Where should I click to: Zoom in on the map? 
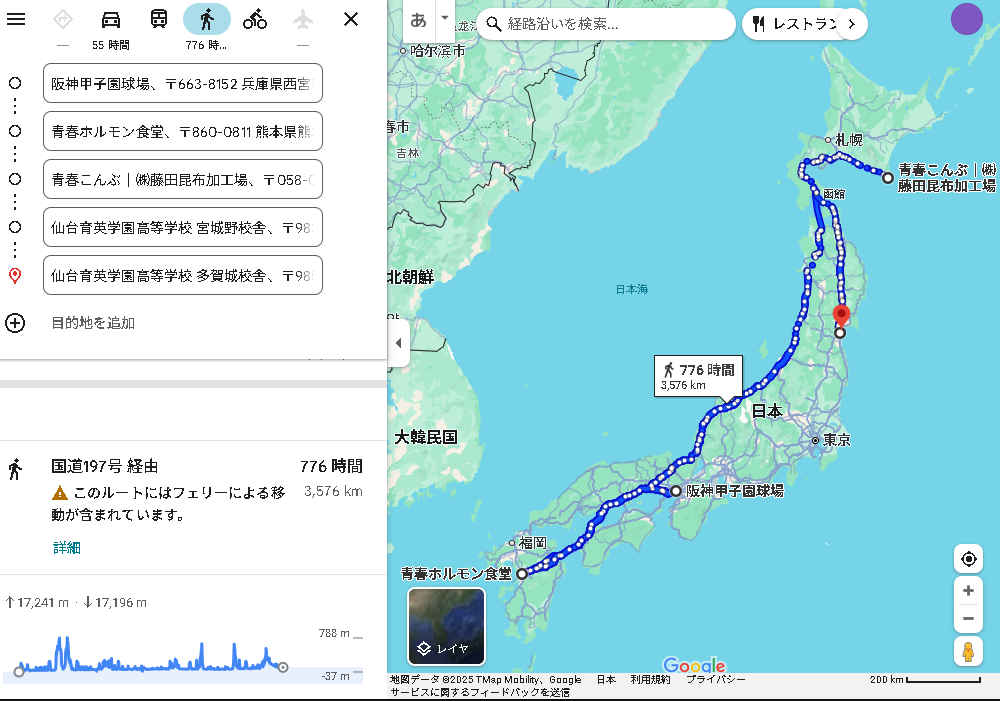[968, 591]
